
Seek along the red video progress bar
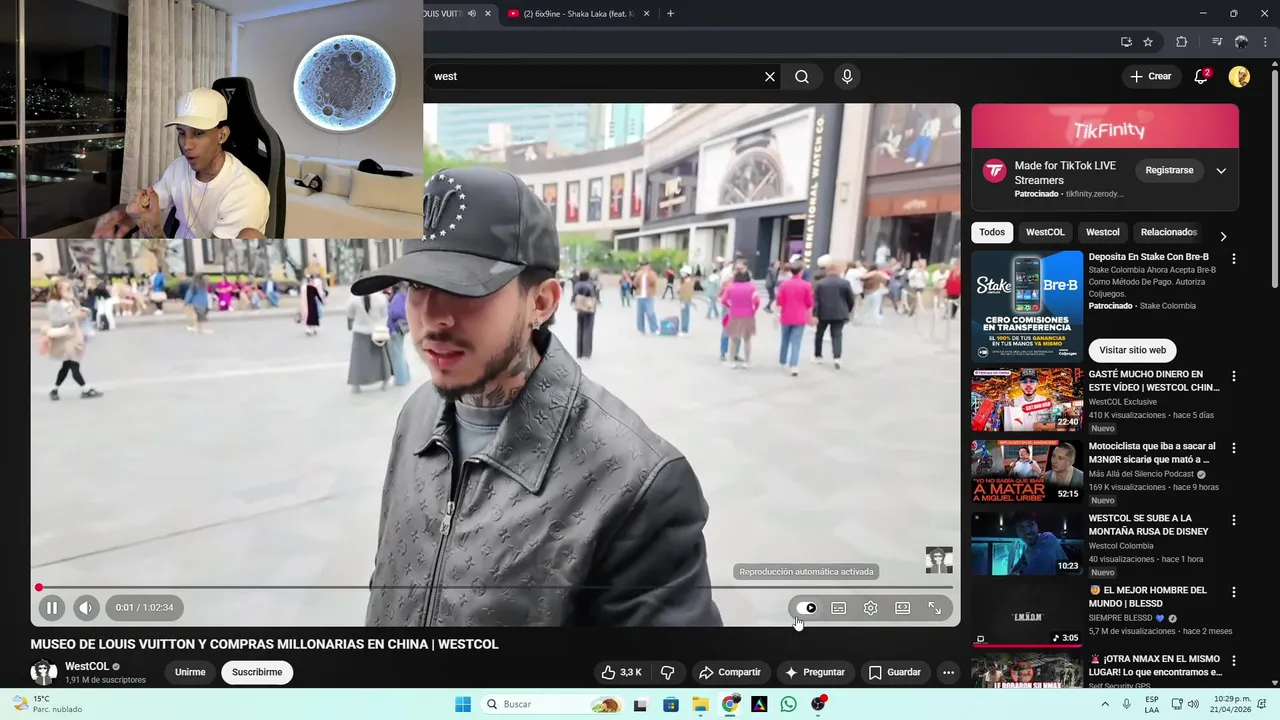click(x=495, y=587)
